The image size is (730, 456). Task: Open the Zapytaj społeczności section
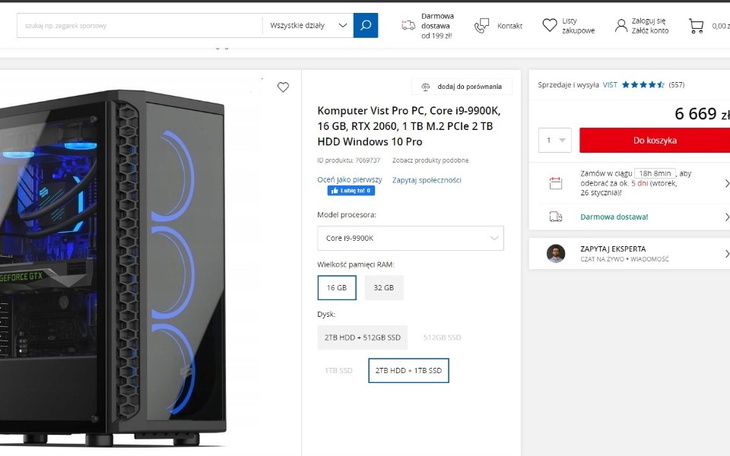(x=426, y=180)
